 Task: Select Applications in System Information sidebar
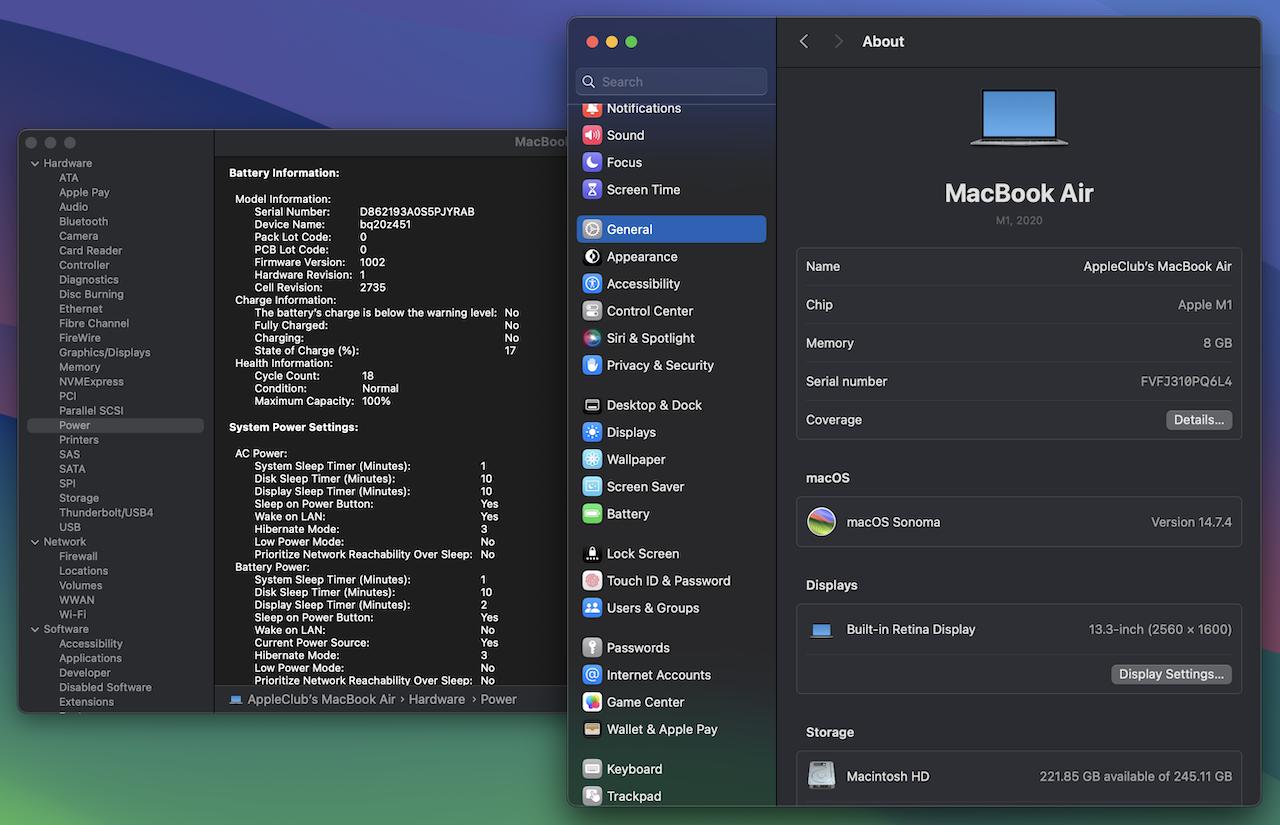(90, 658)
